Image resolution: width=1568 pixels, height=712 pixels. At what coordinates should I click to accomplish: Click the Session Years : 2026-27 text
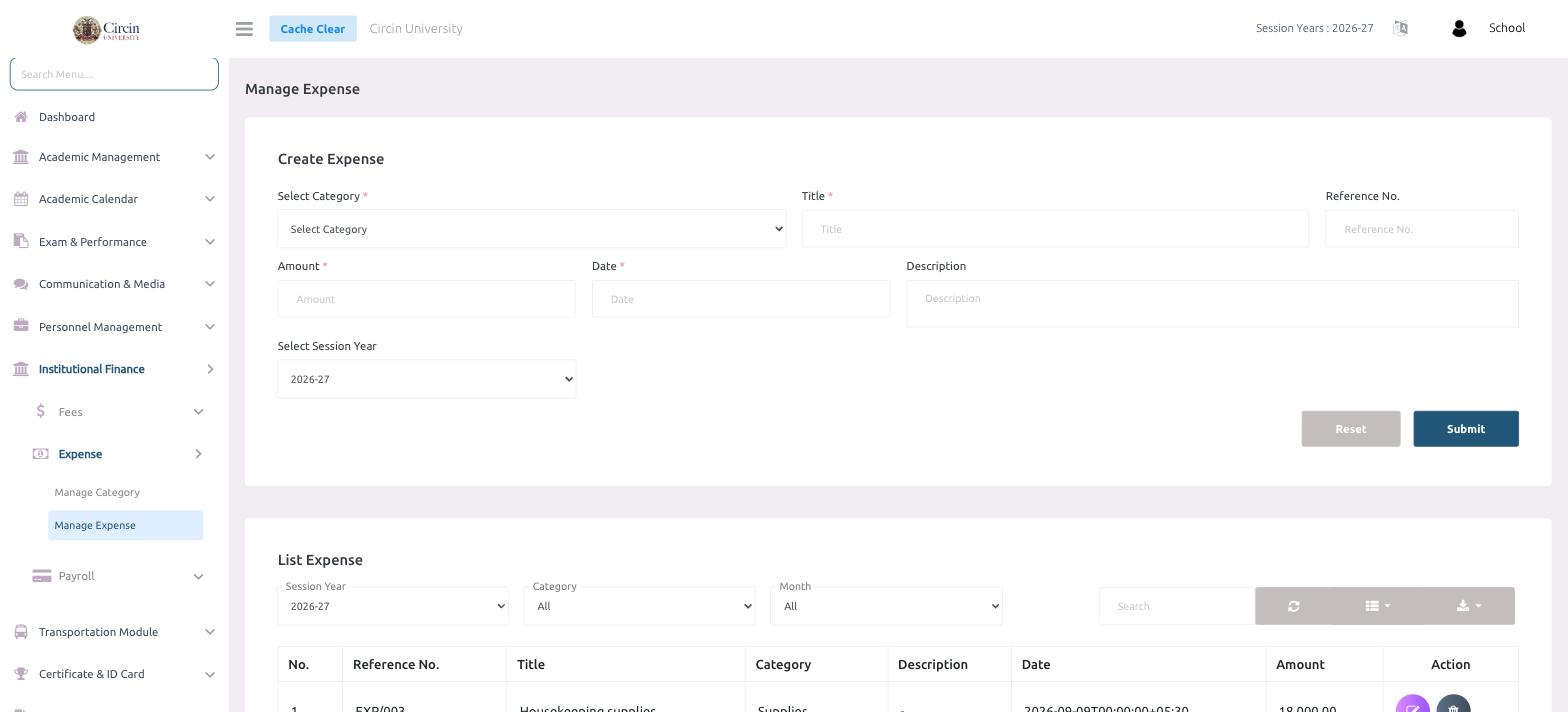[x=1314, y=28]
